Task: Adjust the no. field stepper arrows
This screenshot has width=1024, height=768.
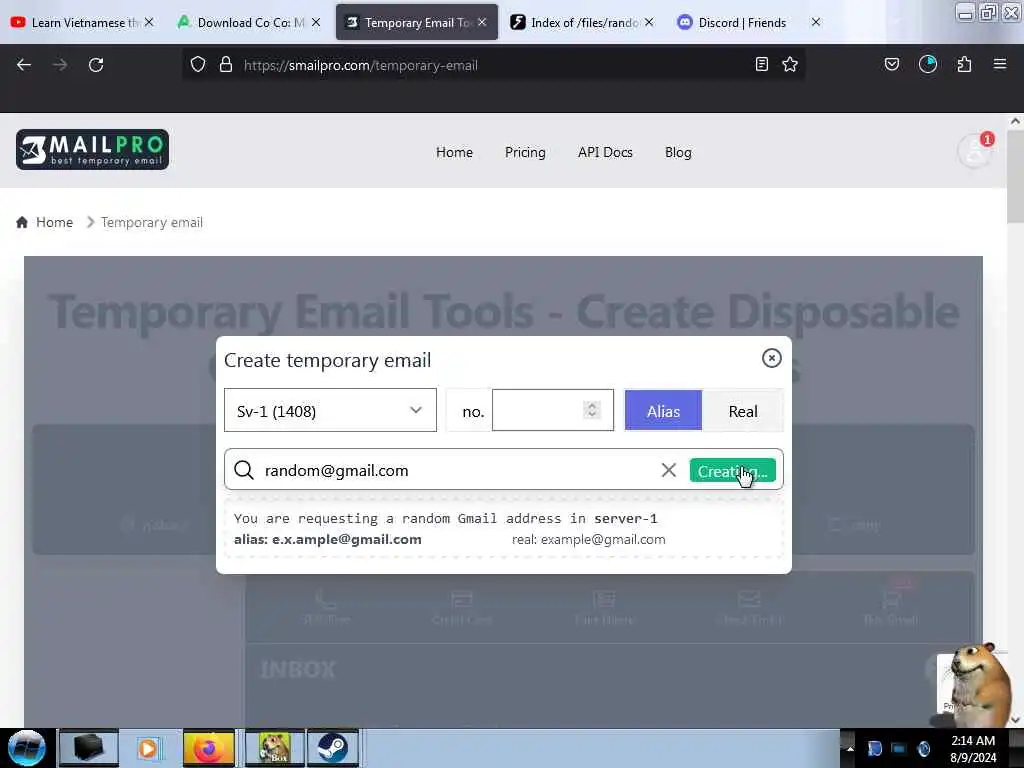Action: (x=592, y=409)
